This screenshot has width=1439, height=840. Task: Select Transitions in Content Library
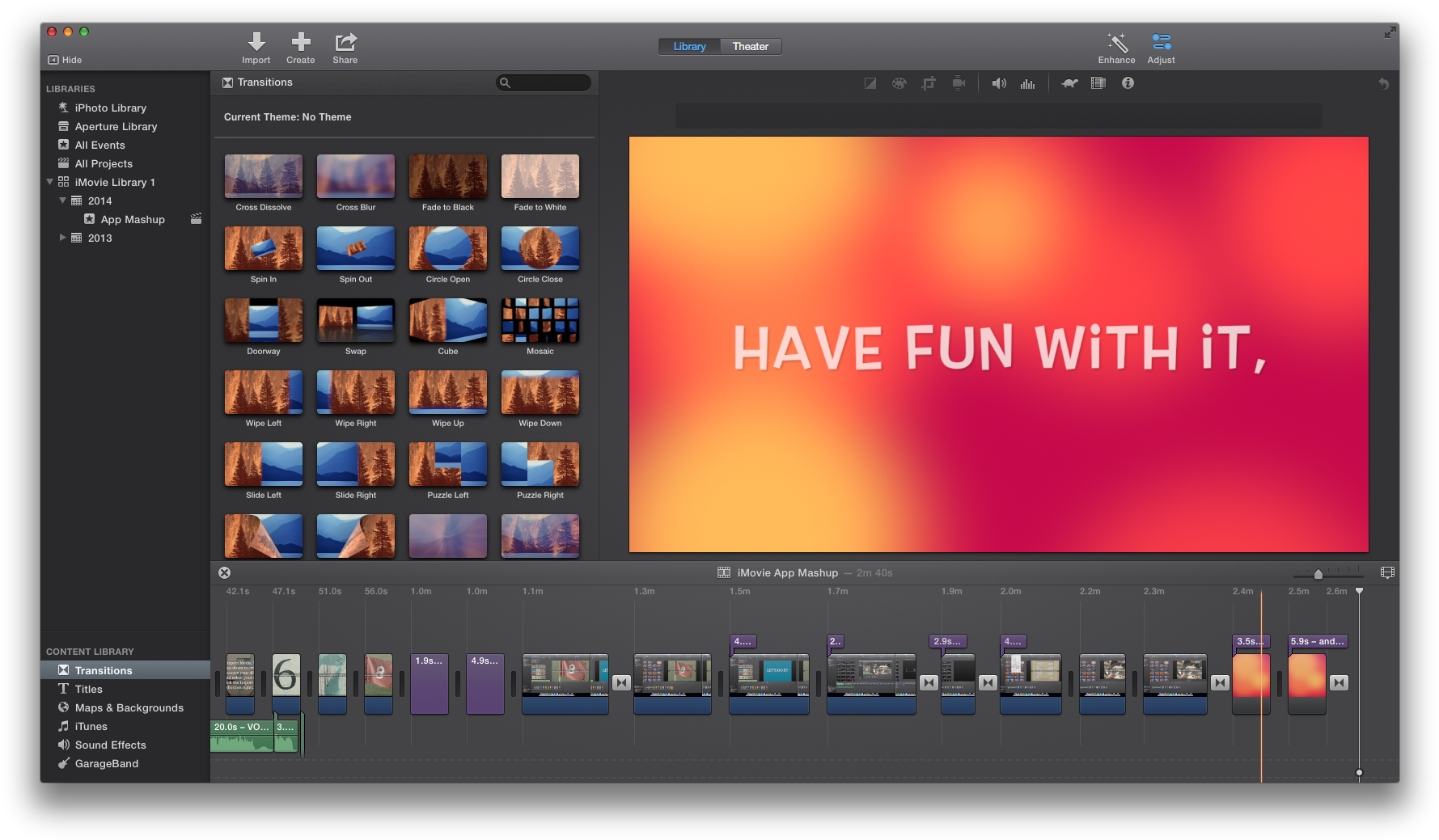coord(125,670)
